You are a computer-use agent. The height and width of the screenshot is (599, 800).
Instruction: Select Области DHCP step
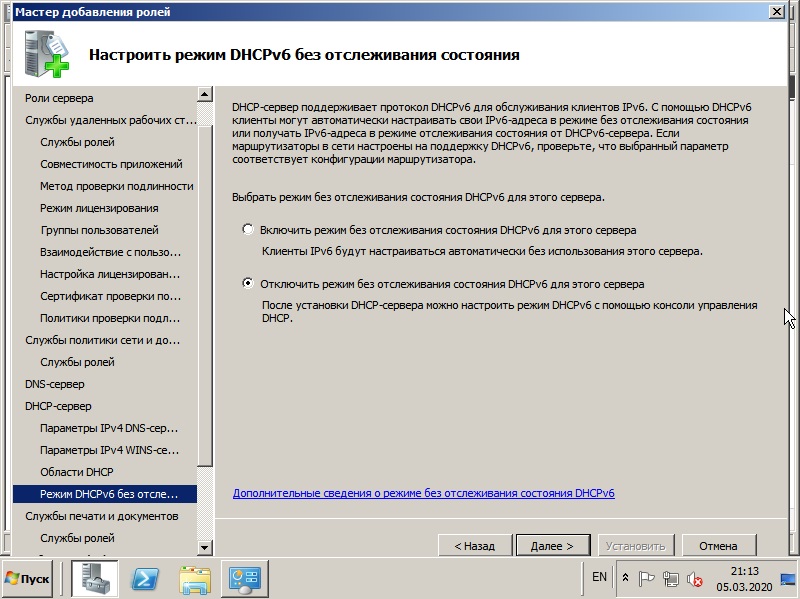click(77, 471)
